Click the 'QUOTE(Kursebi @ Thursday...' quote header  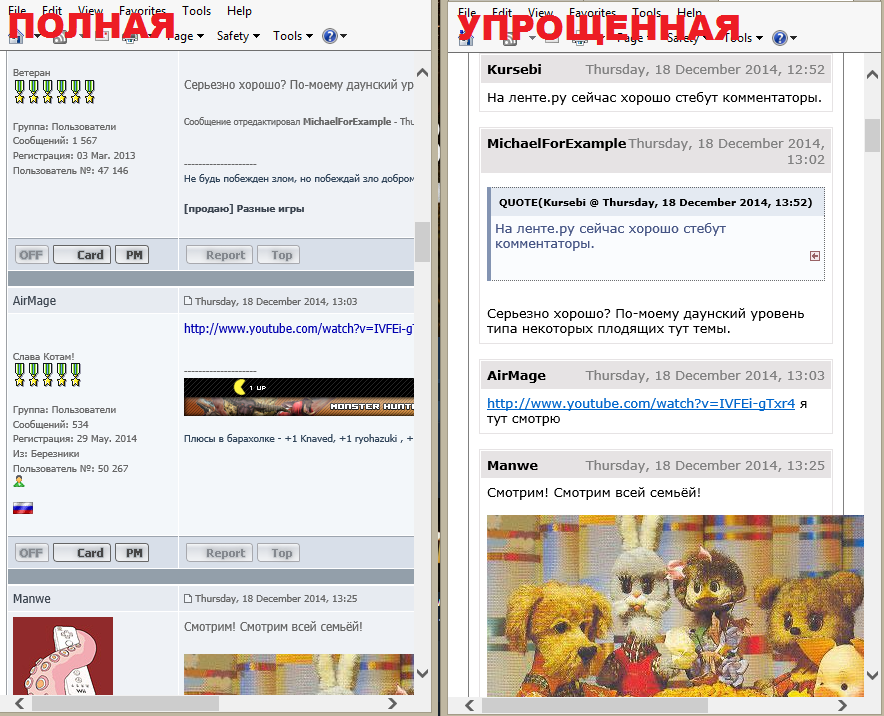(x=656, y=202)
